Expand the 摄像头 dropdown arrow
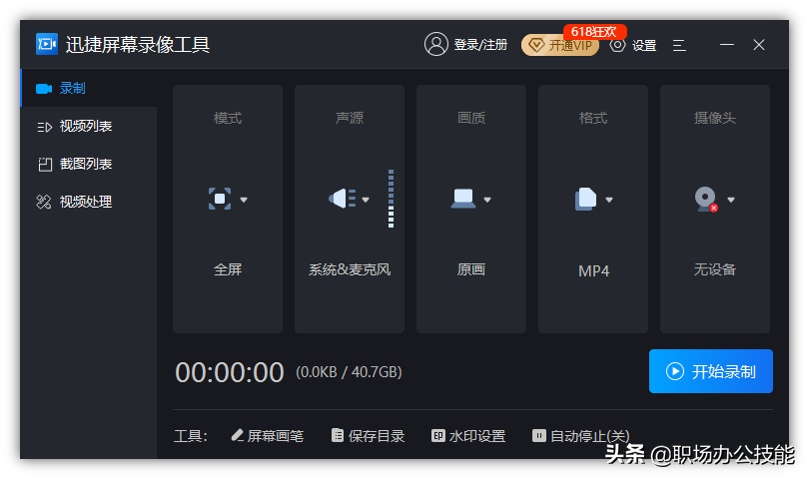The image size is (809, 479). point(731,200)
